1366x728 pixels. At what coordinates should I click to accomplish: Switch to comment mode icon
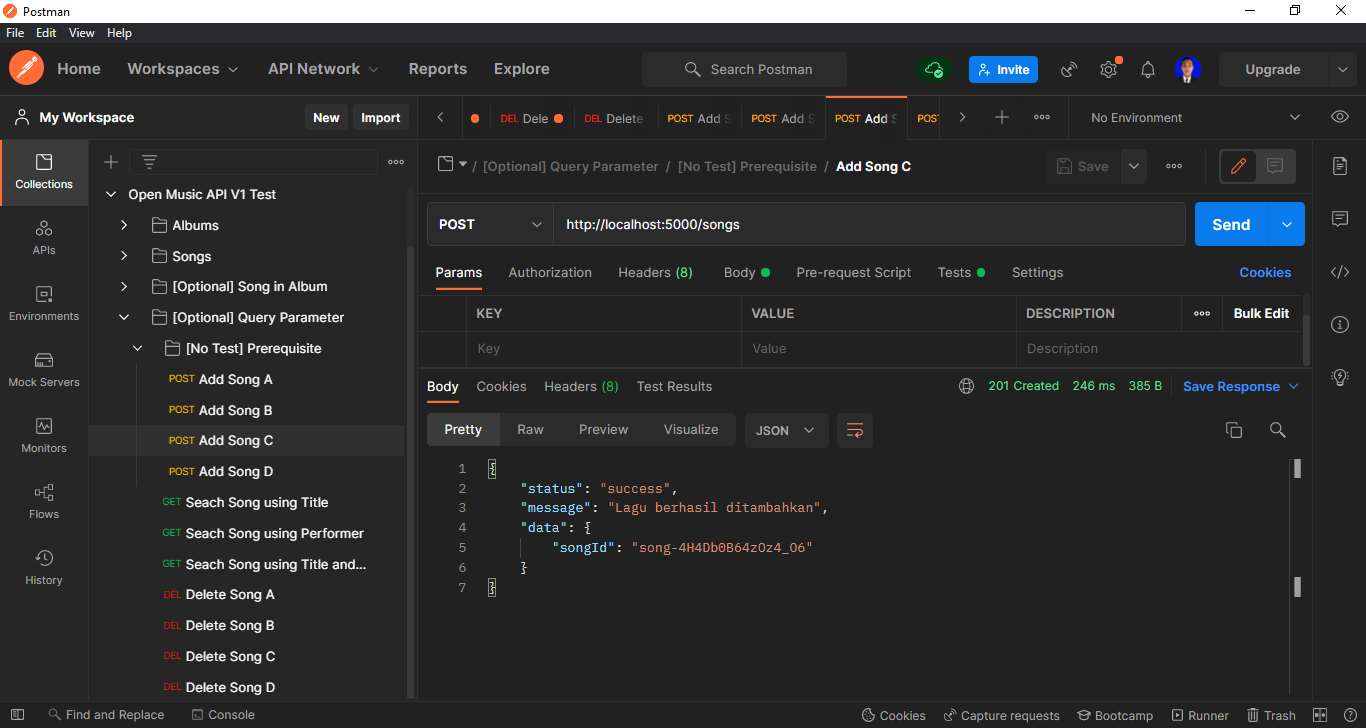(1275, 166)
